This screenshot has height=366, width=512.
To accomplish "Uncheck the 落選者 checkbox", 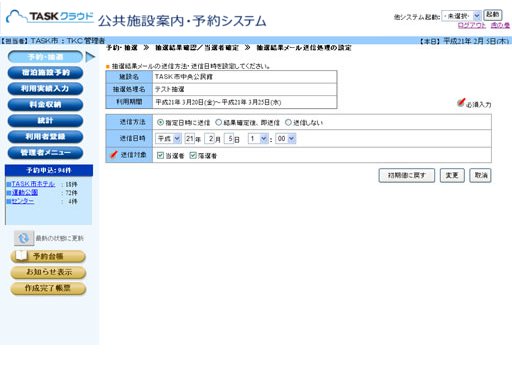I will click(193, 155).
